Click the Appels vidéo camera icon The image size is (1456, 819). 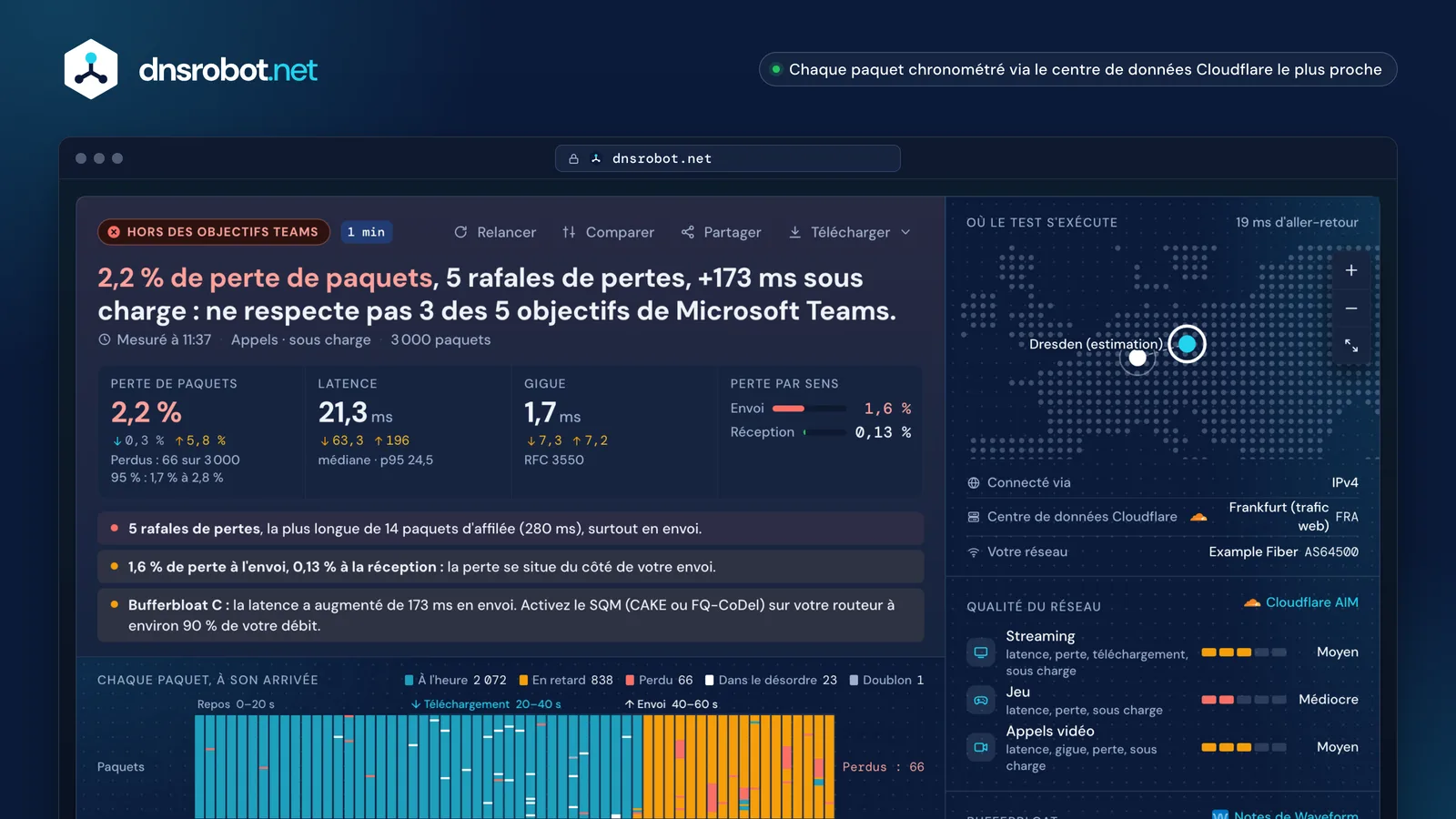tap(981, 747)
